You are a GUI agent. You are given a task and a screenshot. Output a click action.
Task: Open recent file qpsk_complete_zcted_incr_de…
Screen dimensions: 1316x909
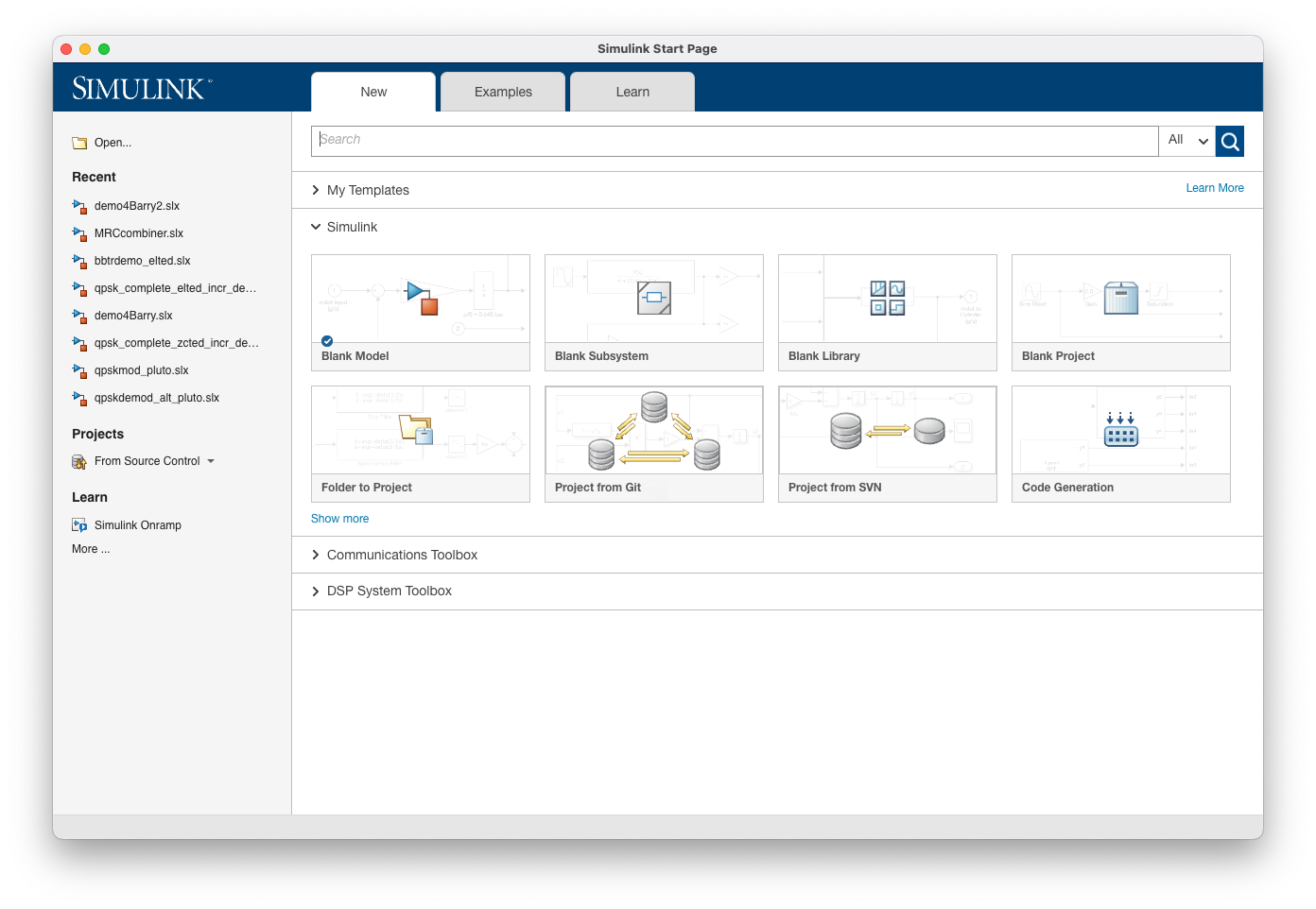pos(177,343)
